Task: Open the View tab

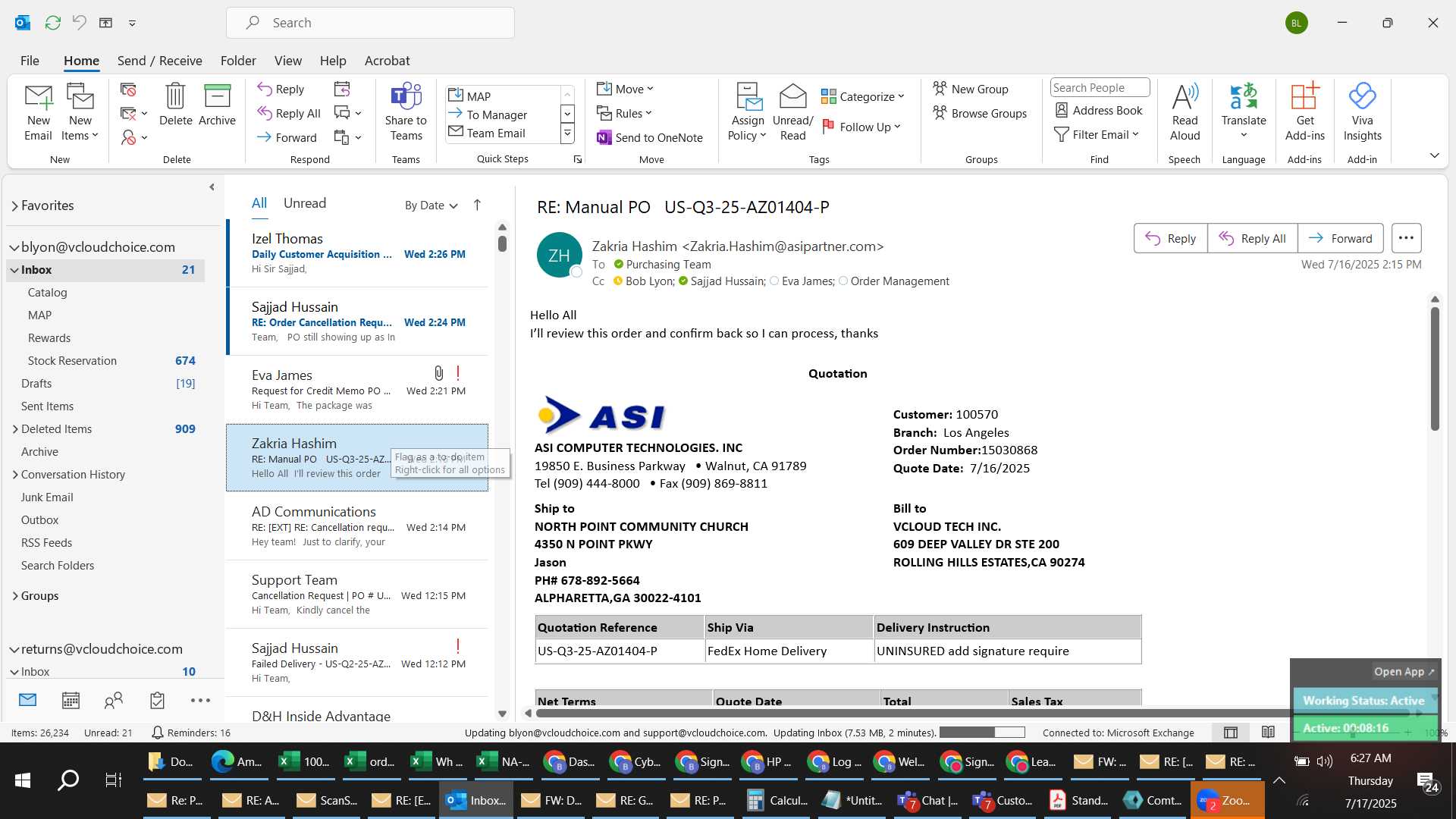Action: click(287, 61)
